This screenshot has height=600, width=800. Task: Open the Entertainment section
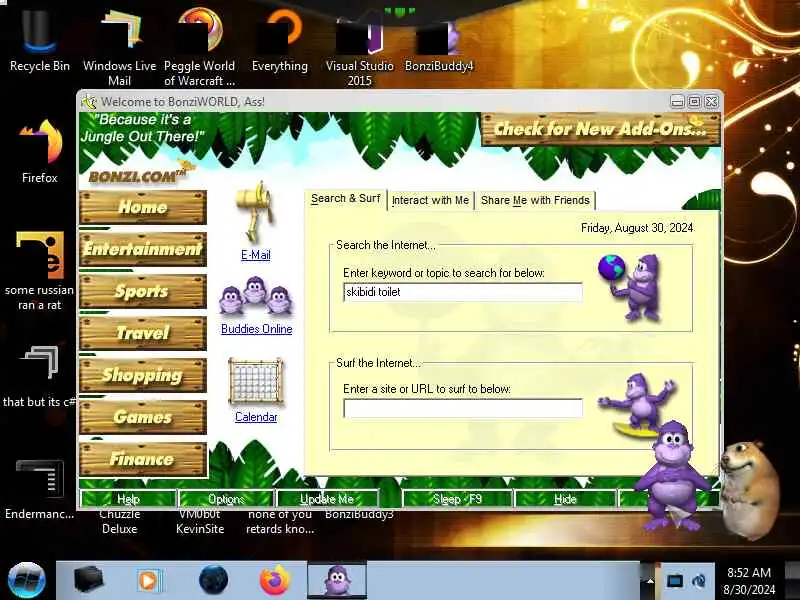pos(143,249)
